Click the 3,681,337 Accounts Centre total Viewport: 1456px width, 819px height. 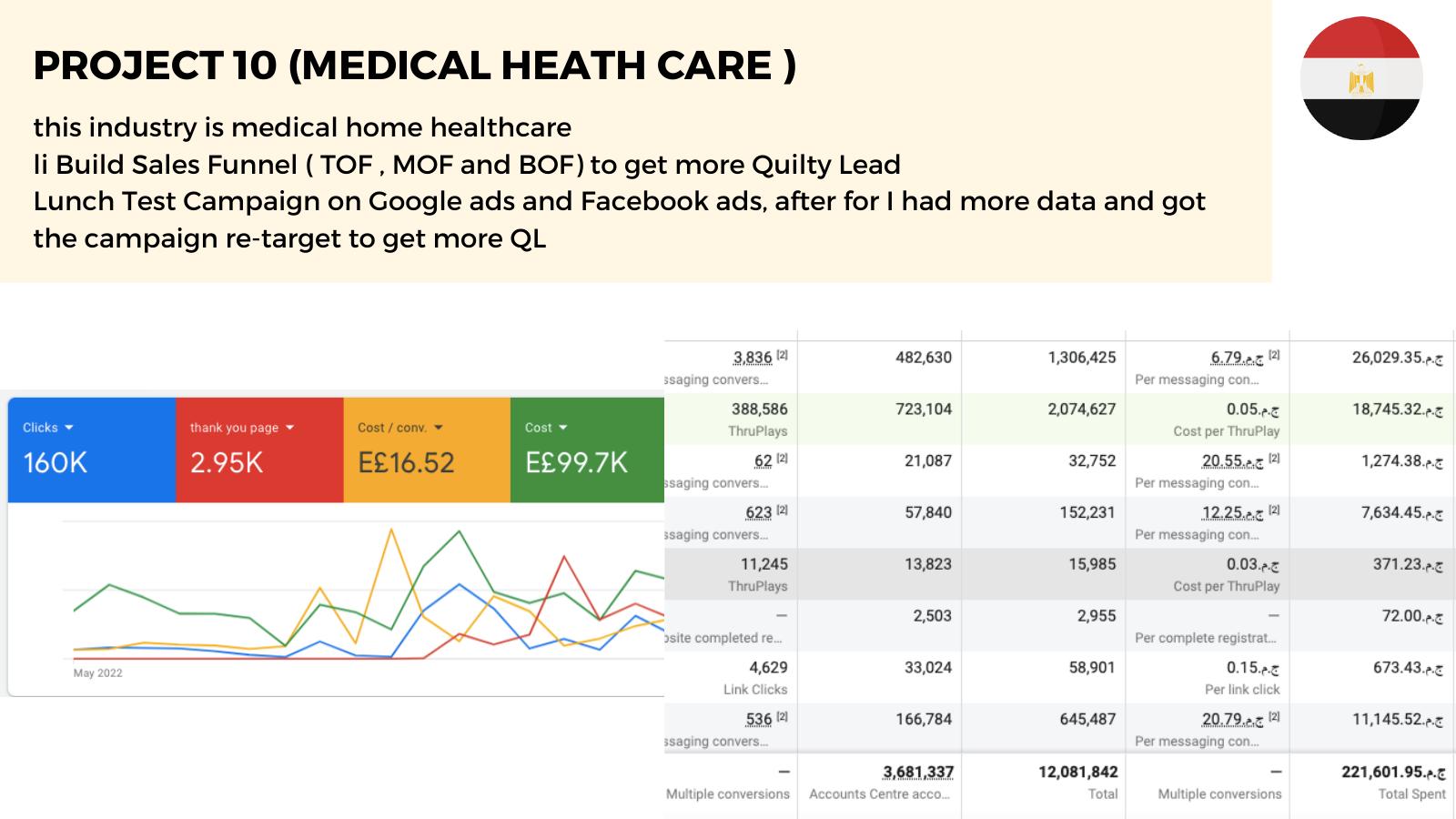[x=918, y=772]
